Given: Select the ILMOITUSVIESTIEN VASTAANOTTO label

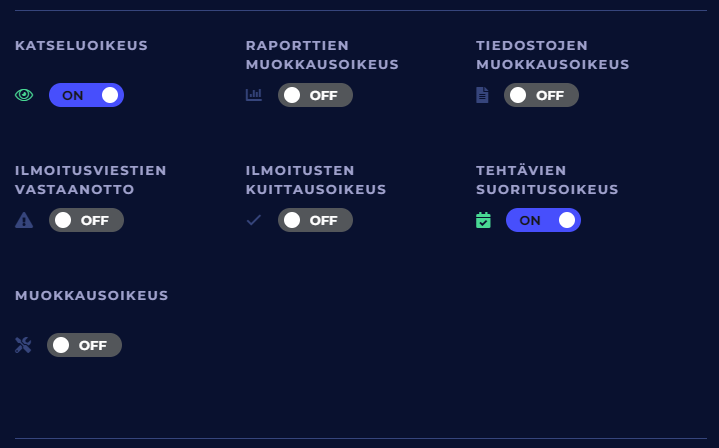Looking at the screenshot, I should (x=91, y=180).
